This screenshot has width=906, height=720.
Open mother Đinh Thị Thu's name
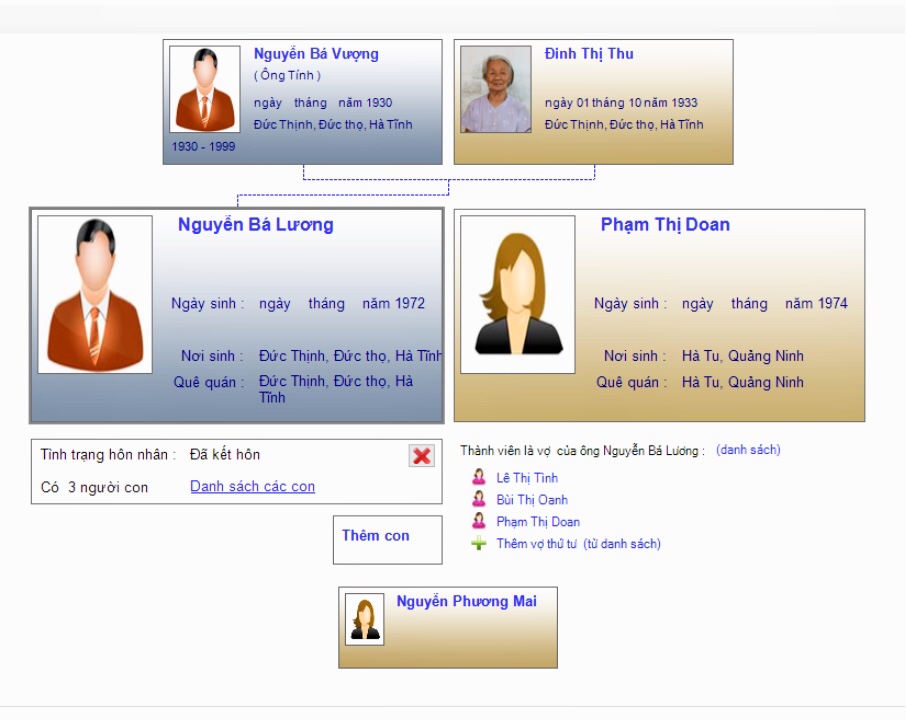click(x=589, y=54)
